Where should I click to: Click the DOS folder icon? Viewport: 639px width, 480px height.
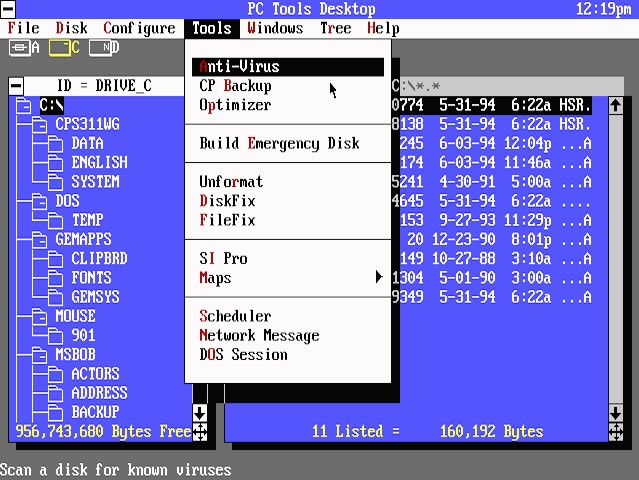click(40, 201)
